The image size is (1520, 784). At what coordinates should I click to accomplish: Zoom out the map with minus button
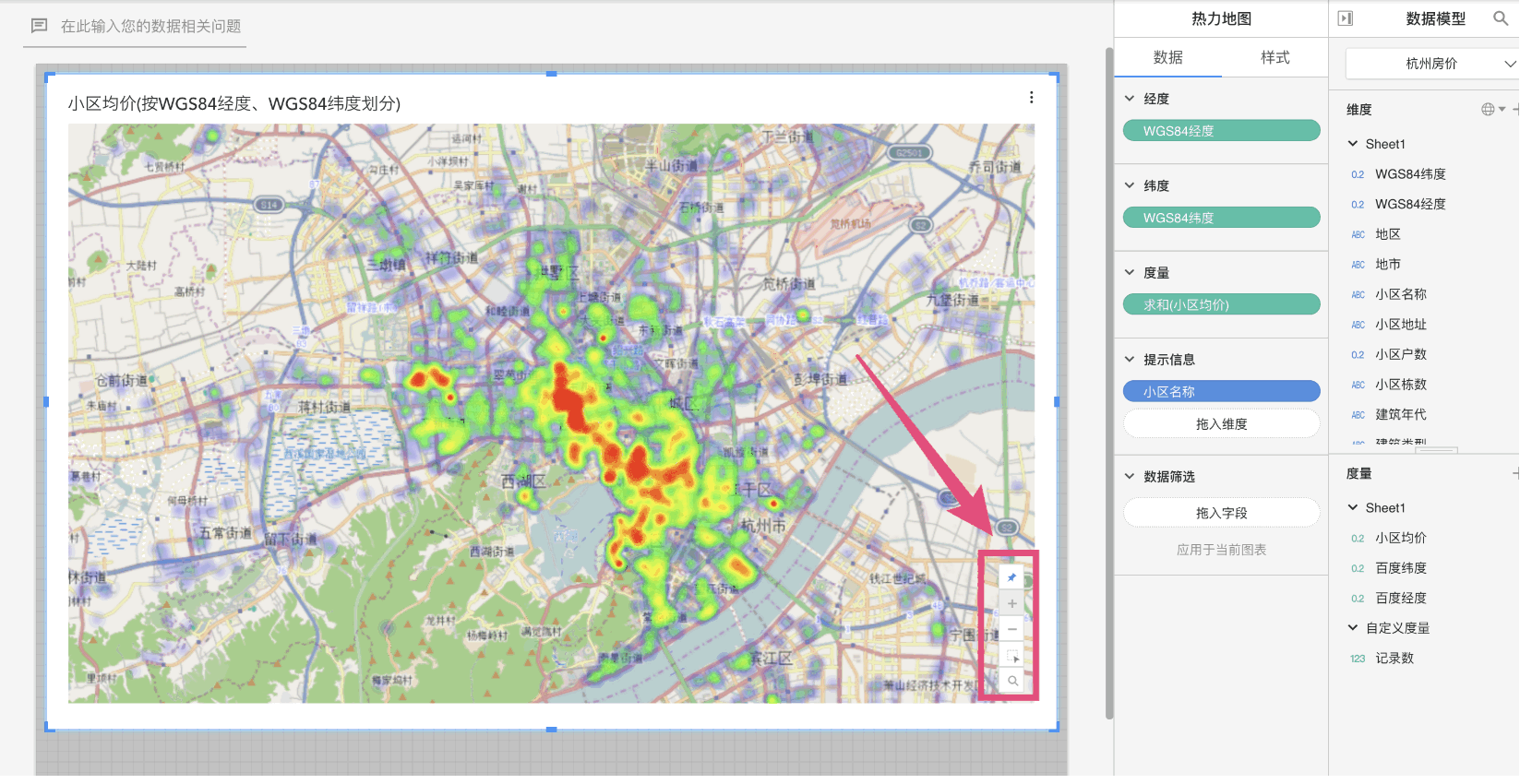1011,629
